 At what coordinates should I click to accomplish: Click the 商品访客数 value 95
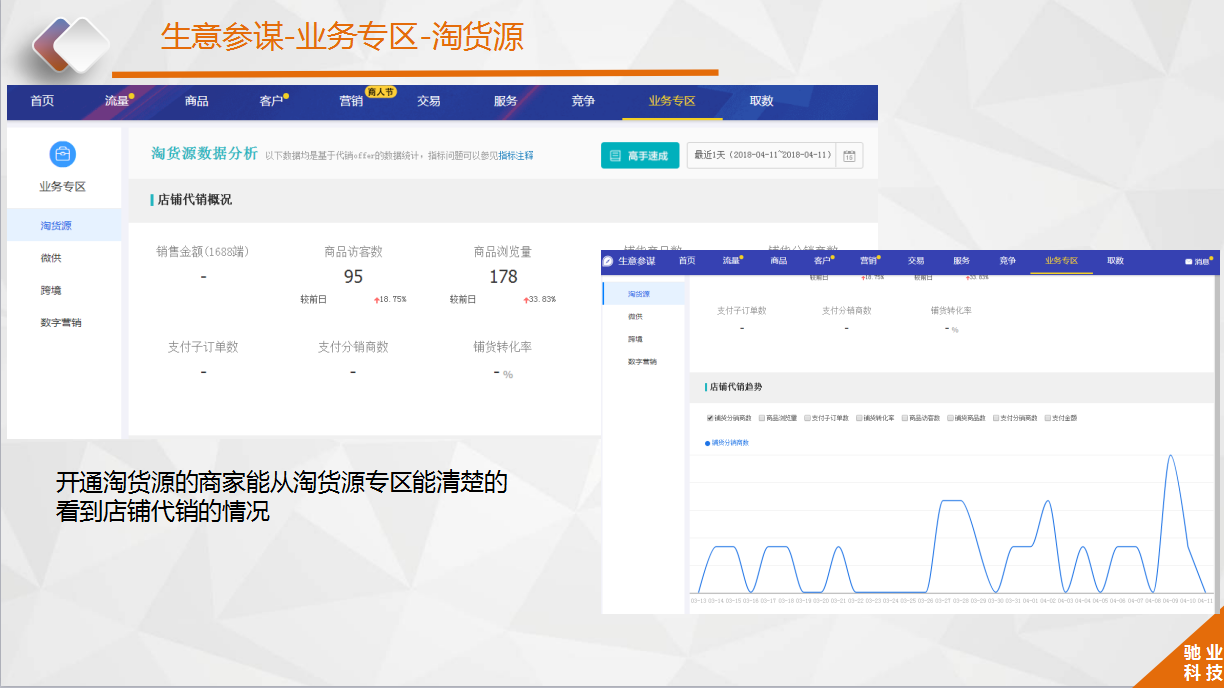(353, 277)
